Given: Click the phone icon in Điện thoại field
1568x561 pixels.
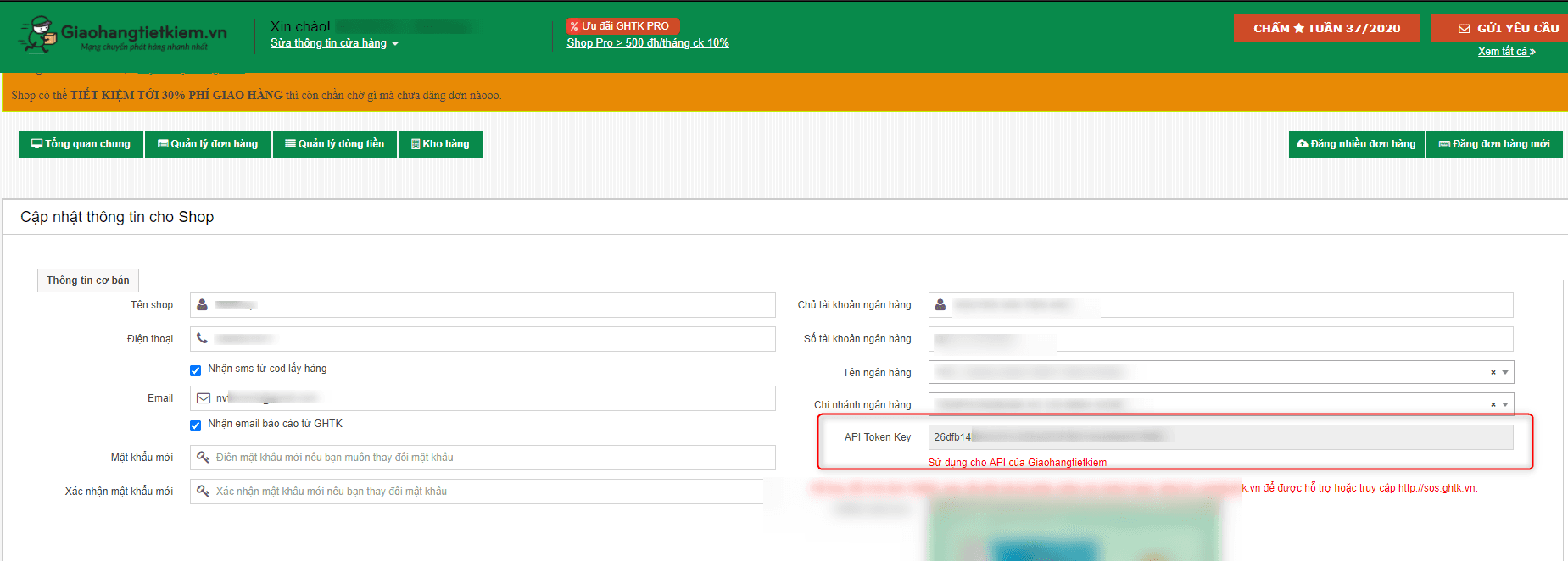Looking at the screenshot, I should tap(203, 338).
